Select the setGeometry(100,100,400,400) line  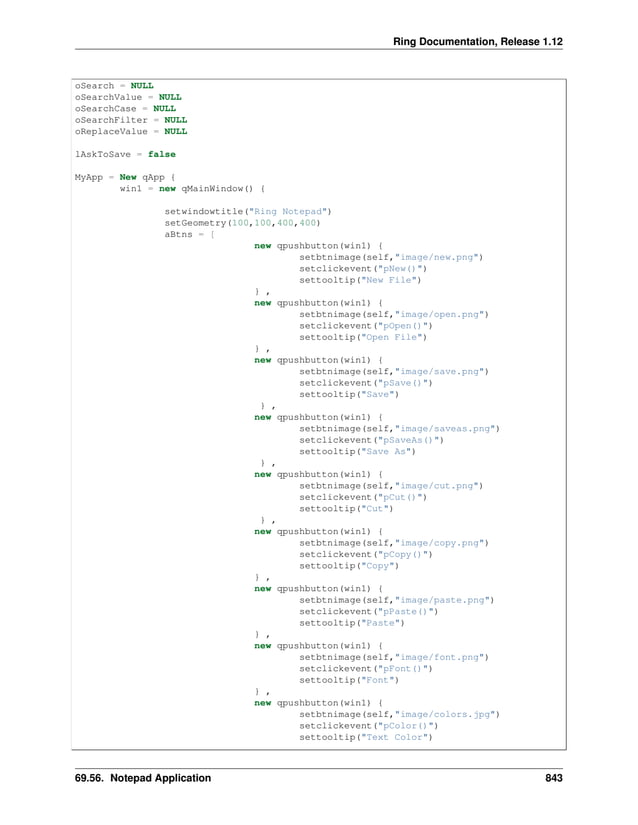point(242,223)
